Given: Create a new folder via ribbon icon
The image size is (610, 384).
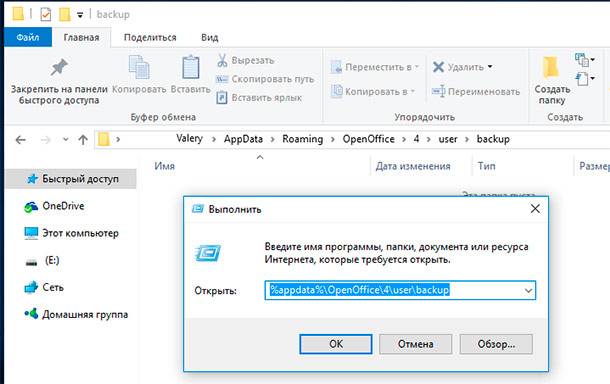Looking at the screenshot, I should (x=551, y=67).
